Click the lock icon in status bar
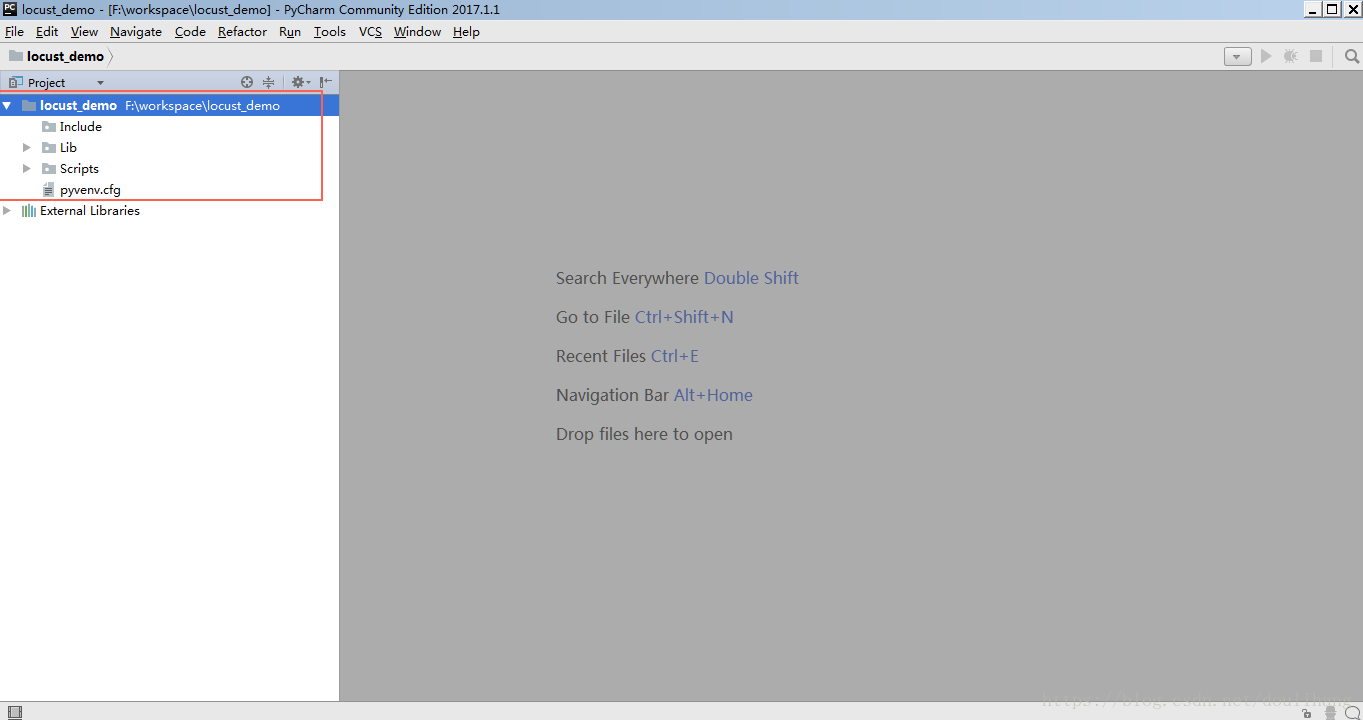This screenshot has height=720, width=1363. tap(1307, 713)
